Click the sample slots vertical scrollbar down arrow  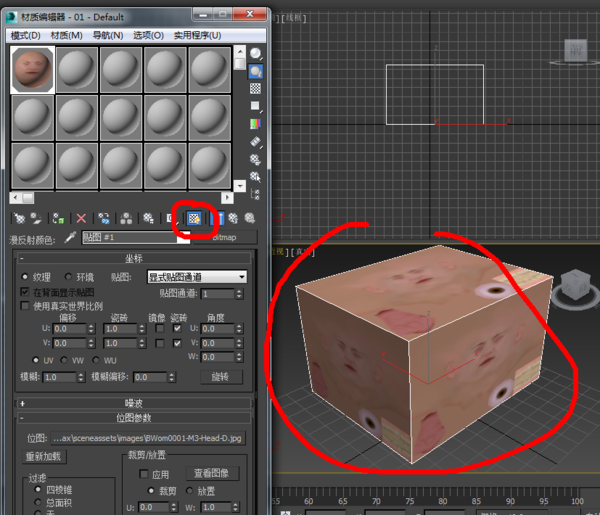(240, 186)
